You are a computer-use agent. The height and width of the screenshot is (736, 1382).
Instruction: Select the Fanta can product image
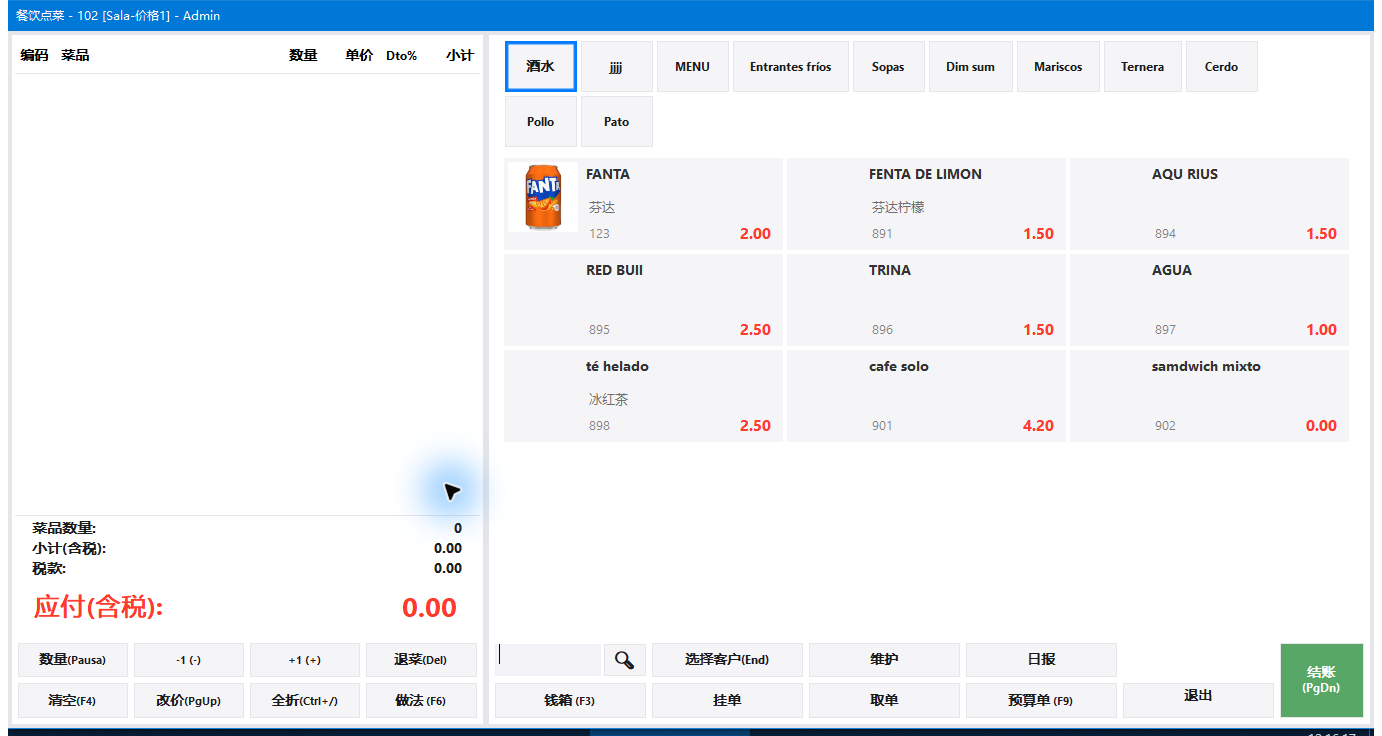[x=543, y=197]
